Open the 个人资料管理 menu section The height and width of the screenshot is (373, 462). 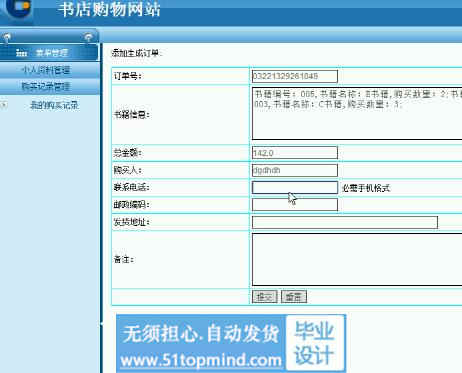[x=49, y=70]
